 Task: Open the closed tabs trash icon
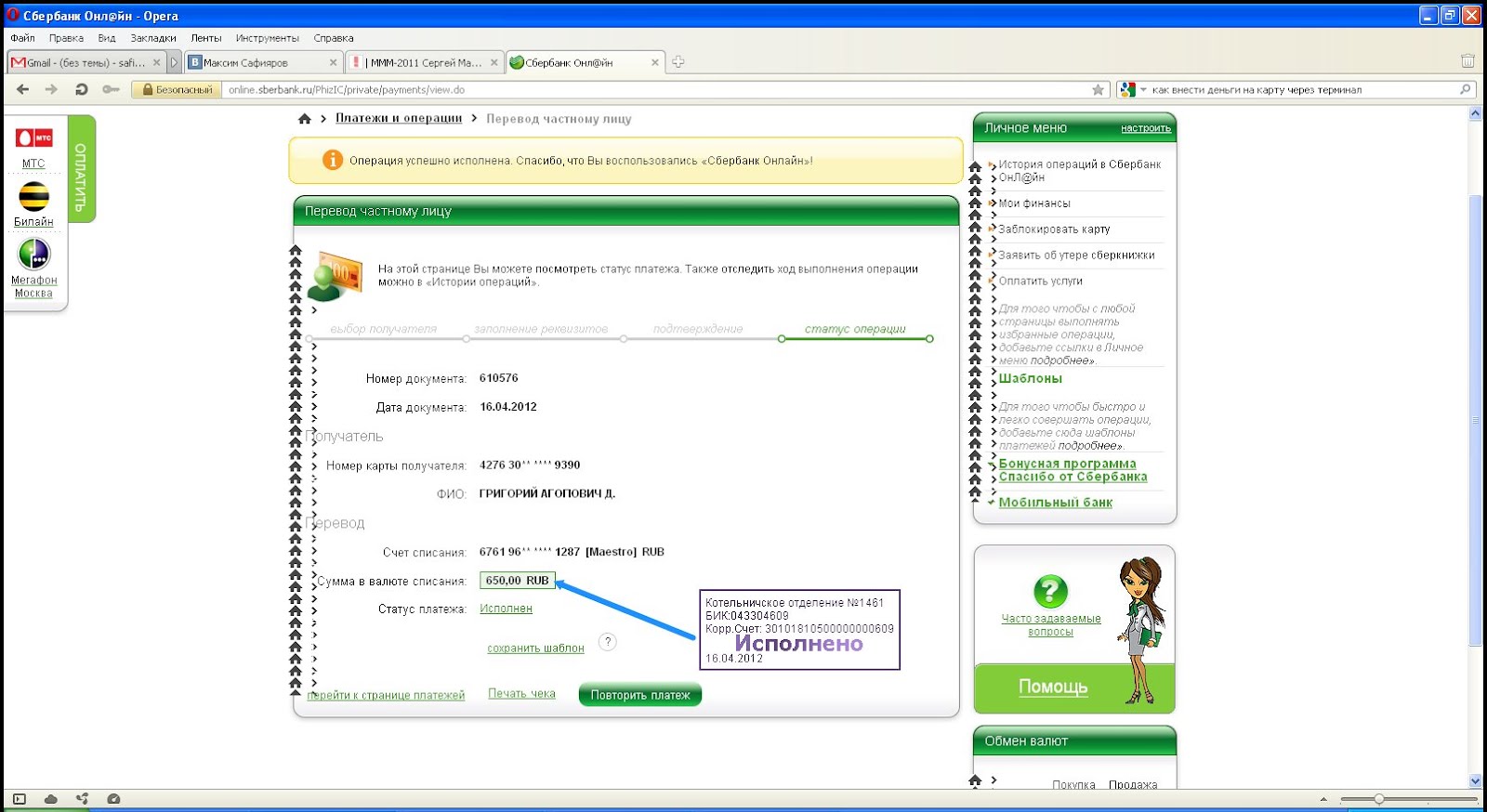1467,61
